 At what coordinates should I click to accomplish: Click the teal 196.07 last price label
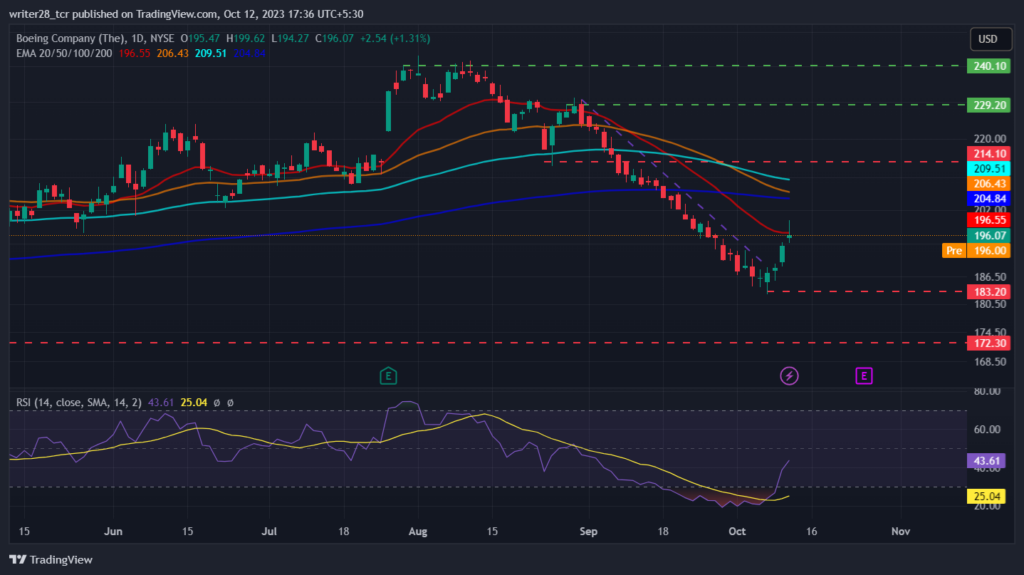989,235
